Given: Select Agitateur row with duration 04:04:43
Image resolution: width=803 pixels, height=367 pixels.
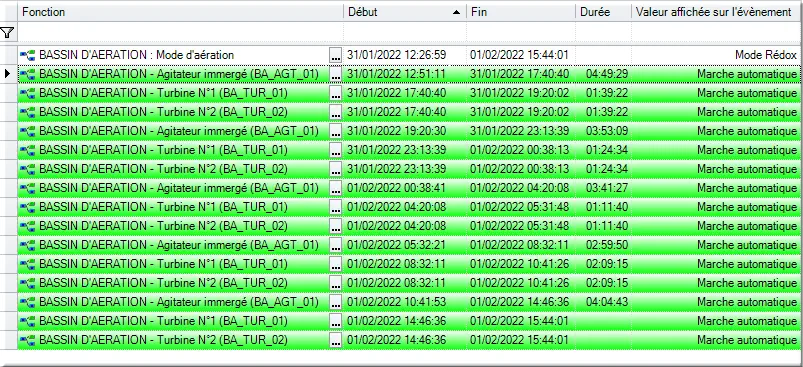Looking at the screenshot, I should click(x=409, y=302).
